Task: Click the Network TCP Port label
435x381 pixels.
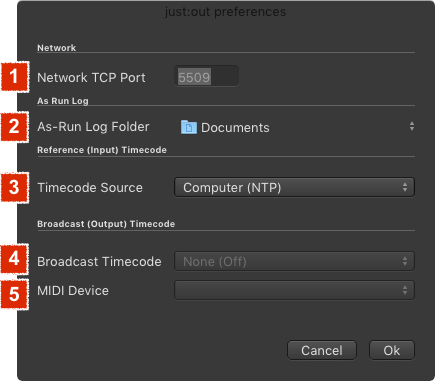Action: pyautogui.click(x=91, y=78)
